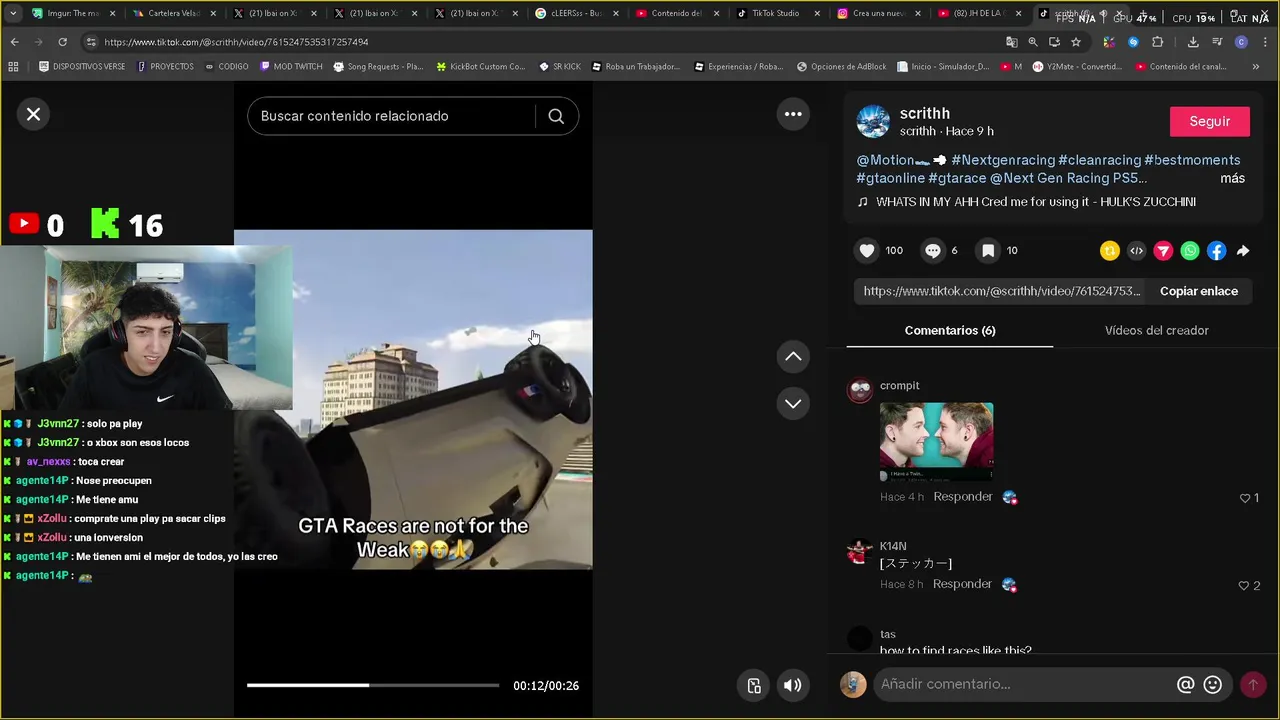
Task: Like crompit's comment
Action: tap(1245, 498)
